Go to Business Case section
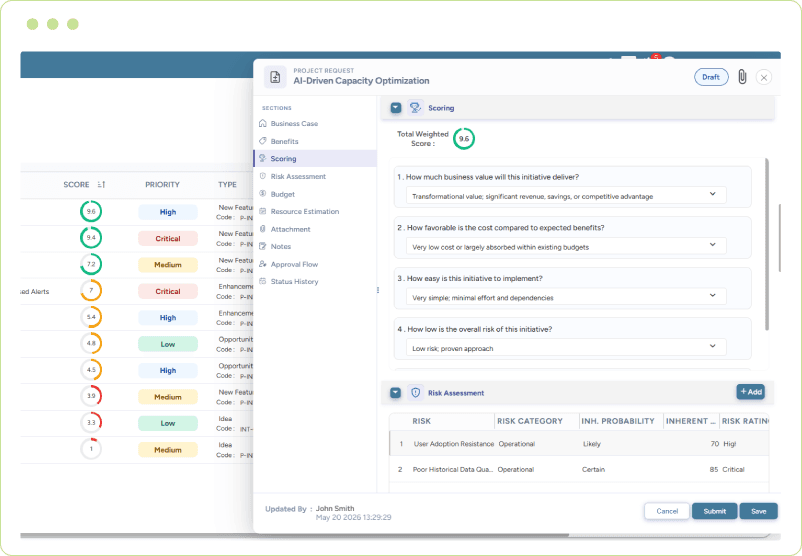 315,123
